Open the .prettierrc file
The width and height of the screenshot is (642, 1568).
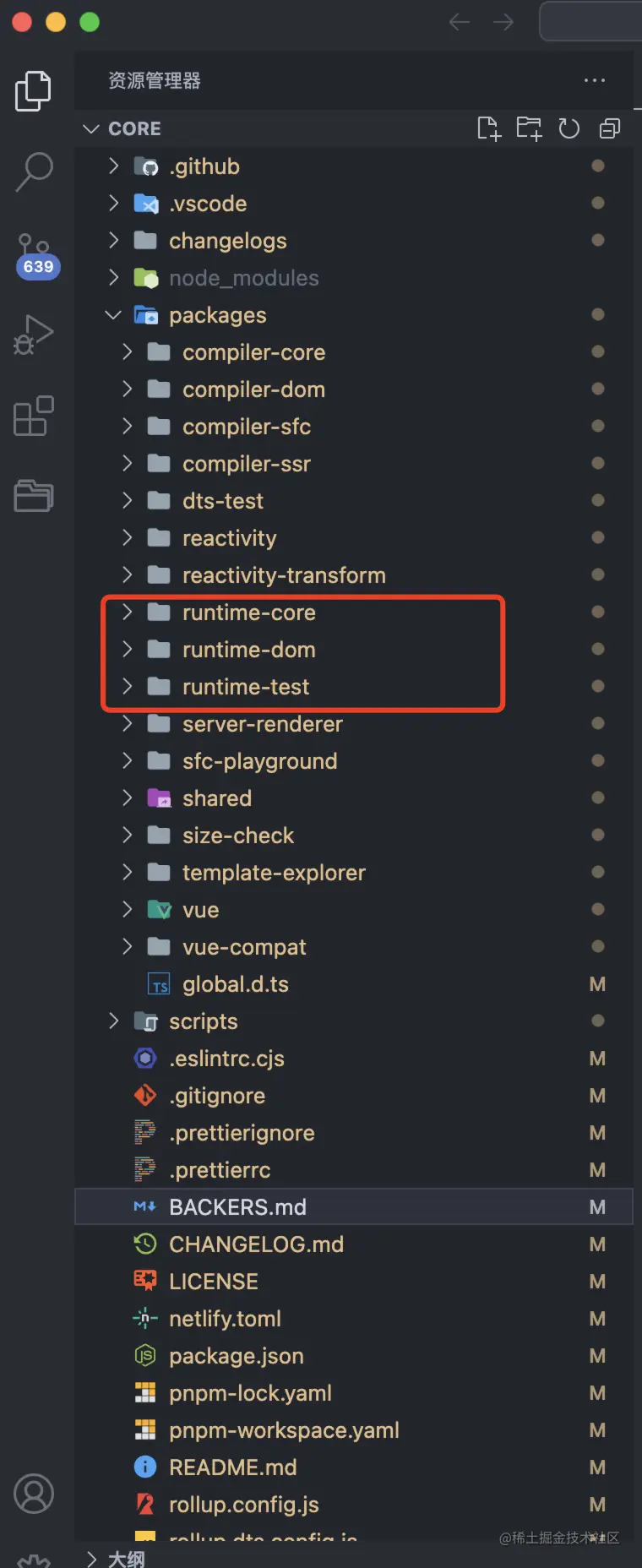[x=354, y=1170]
